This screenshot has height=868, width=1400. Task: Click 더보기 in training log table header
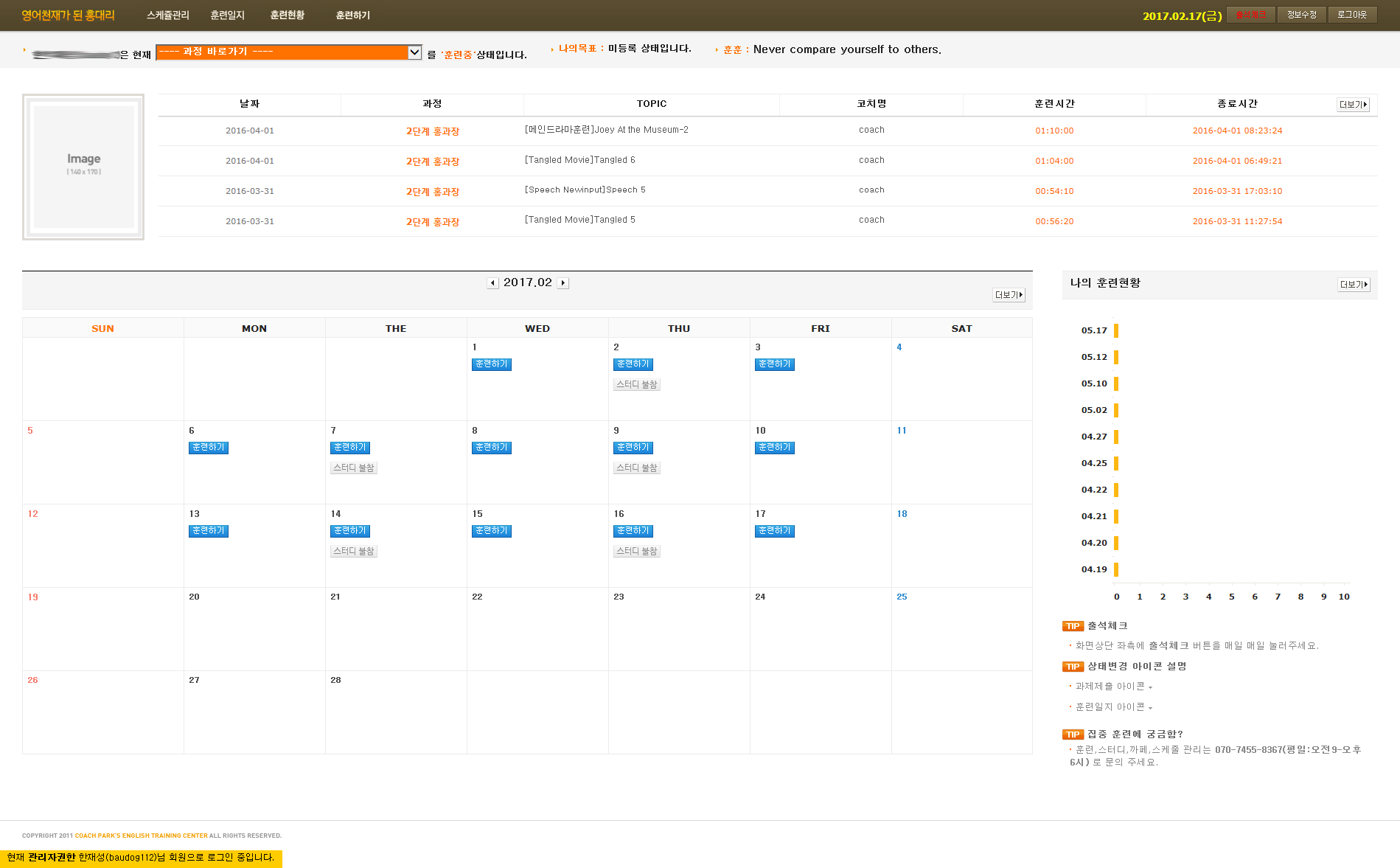pyautogui.click(x=1353, y=105)
